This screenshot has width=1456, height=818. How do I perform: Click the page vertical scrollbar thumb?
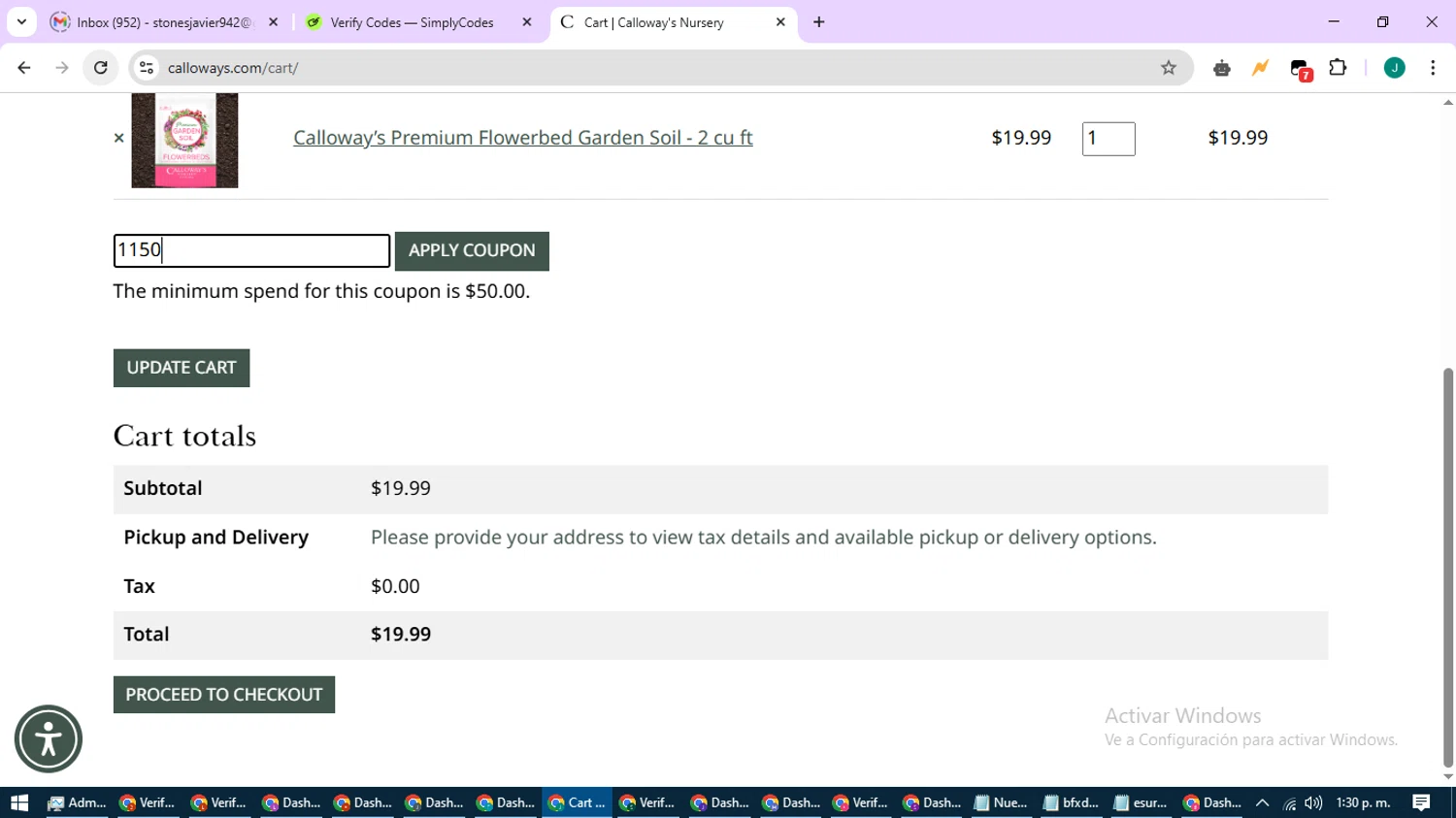pos(1448,568)
